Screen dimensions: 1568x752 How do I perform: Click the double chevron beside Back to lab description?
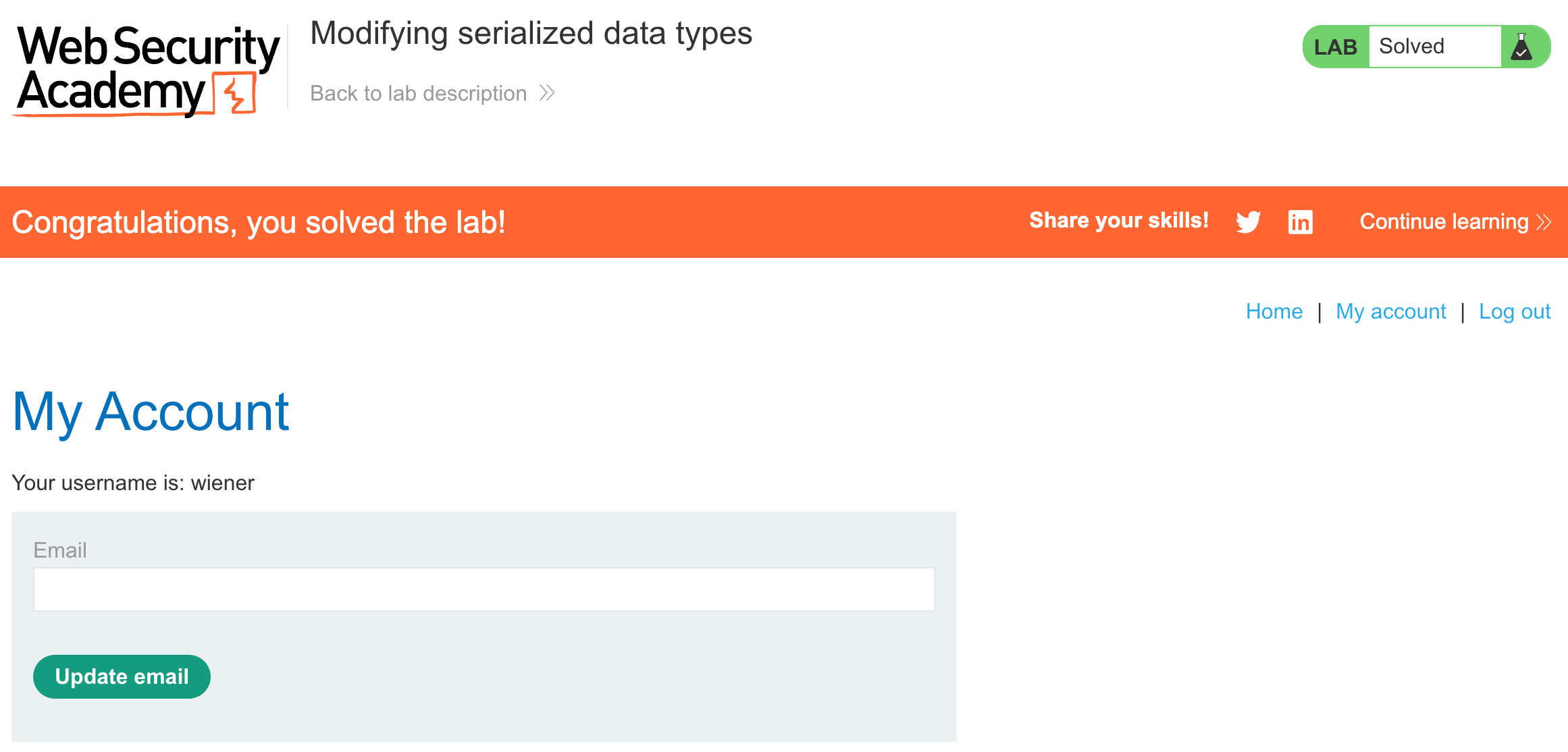pos(547,93)
